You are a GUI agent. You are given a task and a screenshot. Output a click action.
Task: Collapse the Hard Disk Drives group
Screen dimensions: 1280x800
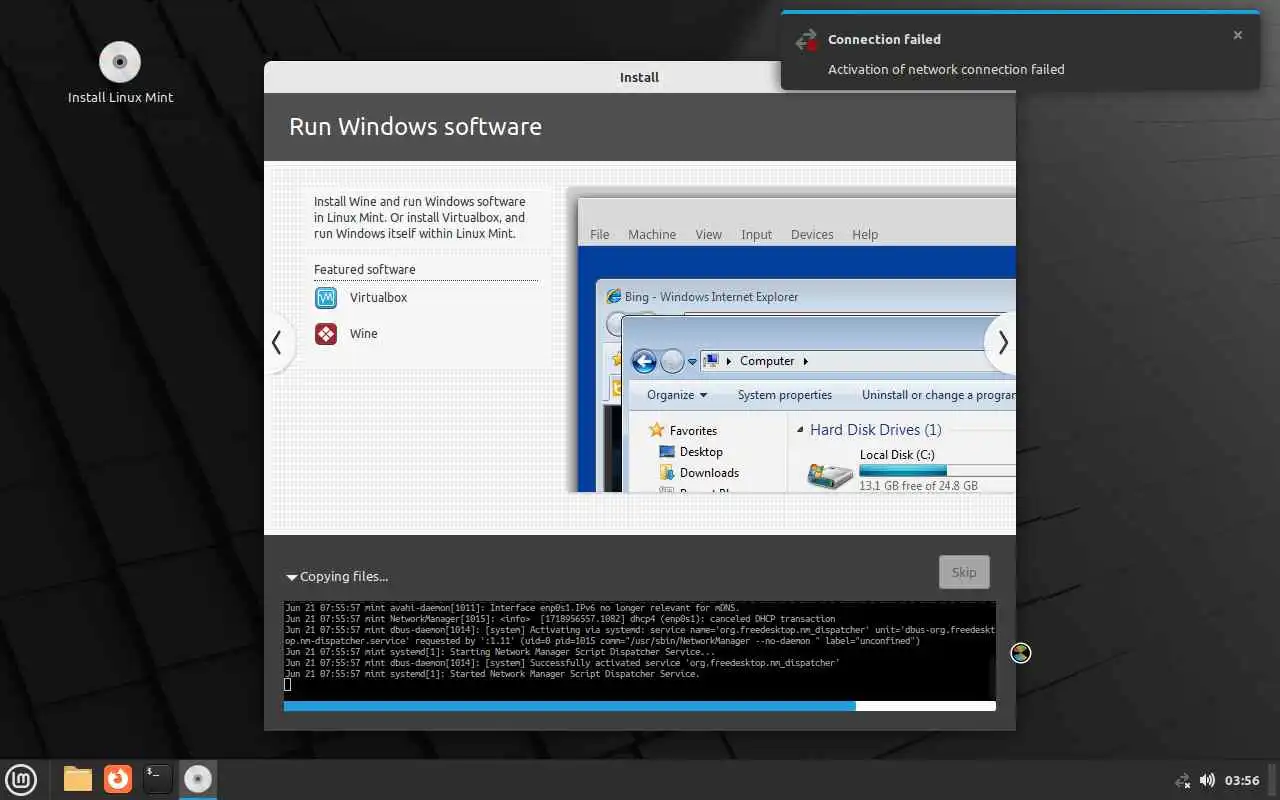(800, 430)
